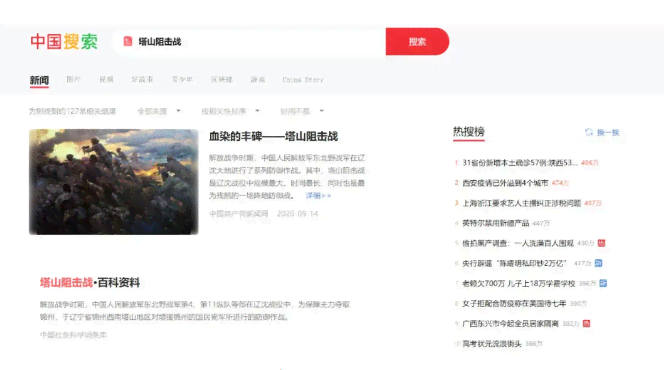
Task: Open hot search 31省份新增本土确诊57例
Action: coord(520,163)
